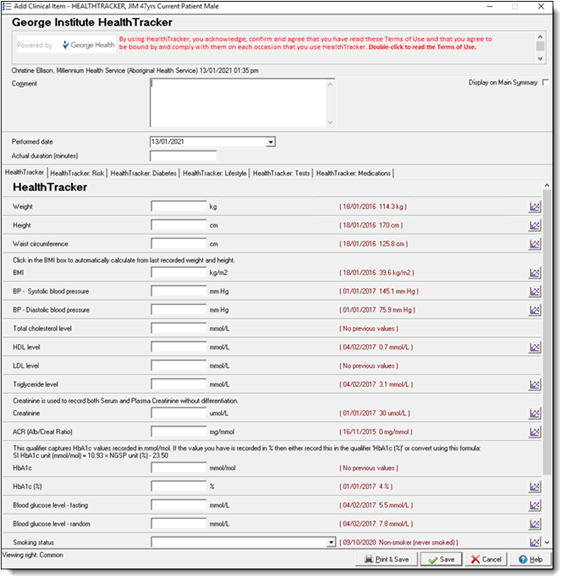567x583 pixels.
Task: Expand the Smoking status dropdown
Action: click(x=331, y=543)
